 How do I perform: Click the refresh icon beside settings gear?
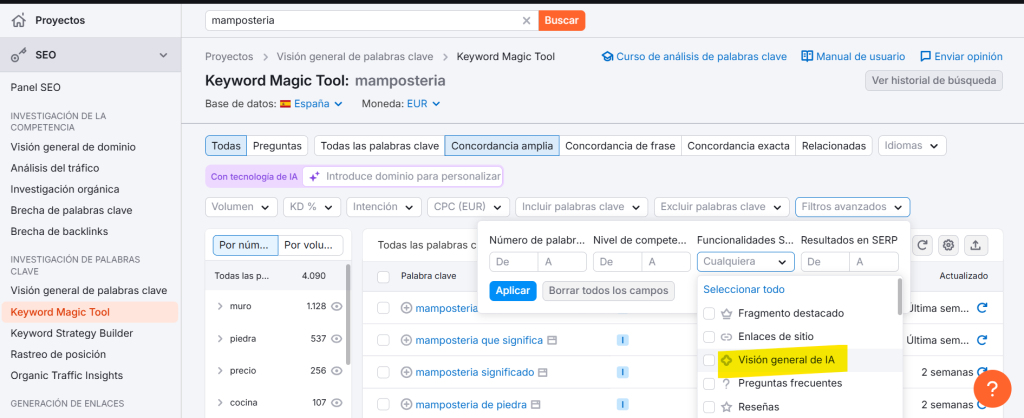tap(922, 245)
